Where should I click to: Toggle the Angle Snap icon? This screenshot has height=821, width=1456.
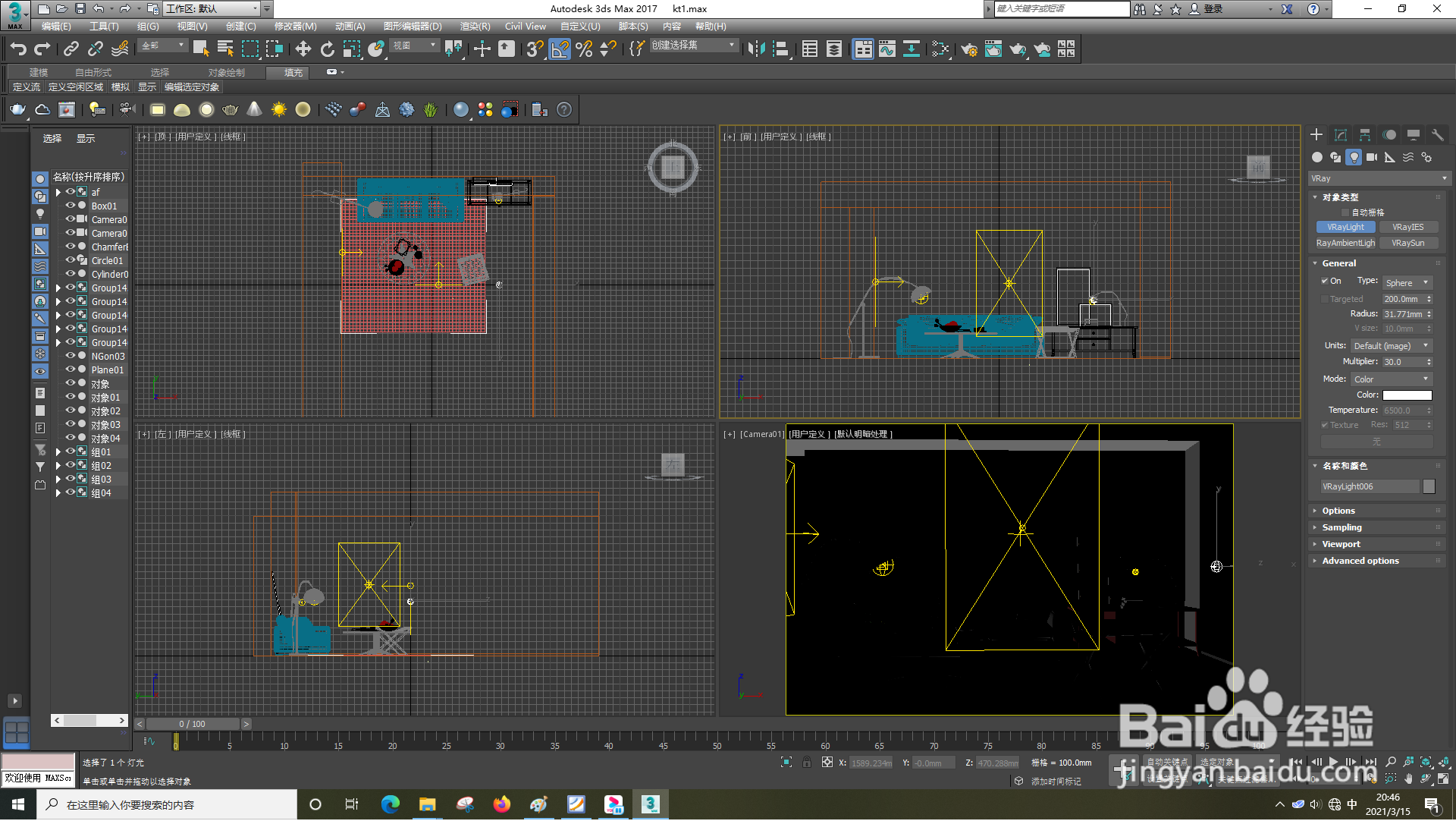pos(560,49)
